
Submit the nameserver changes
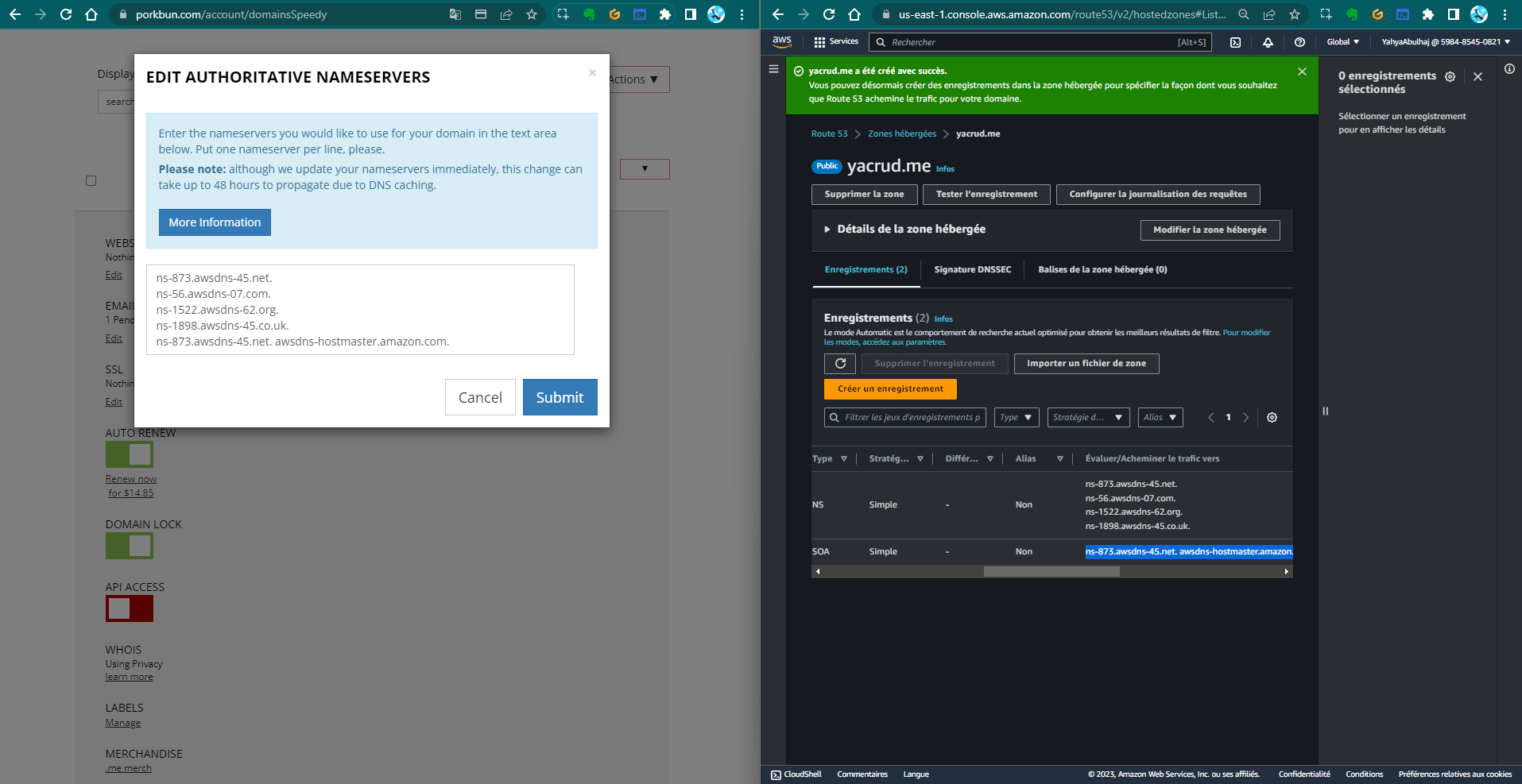560,397
